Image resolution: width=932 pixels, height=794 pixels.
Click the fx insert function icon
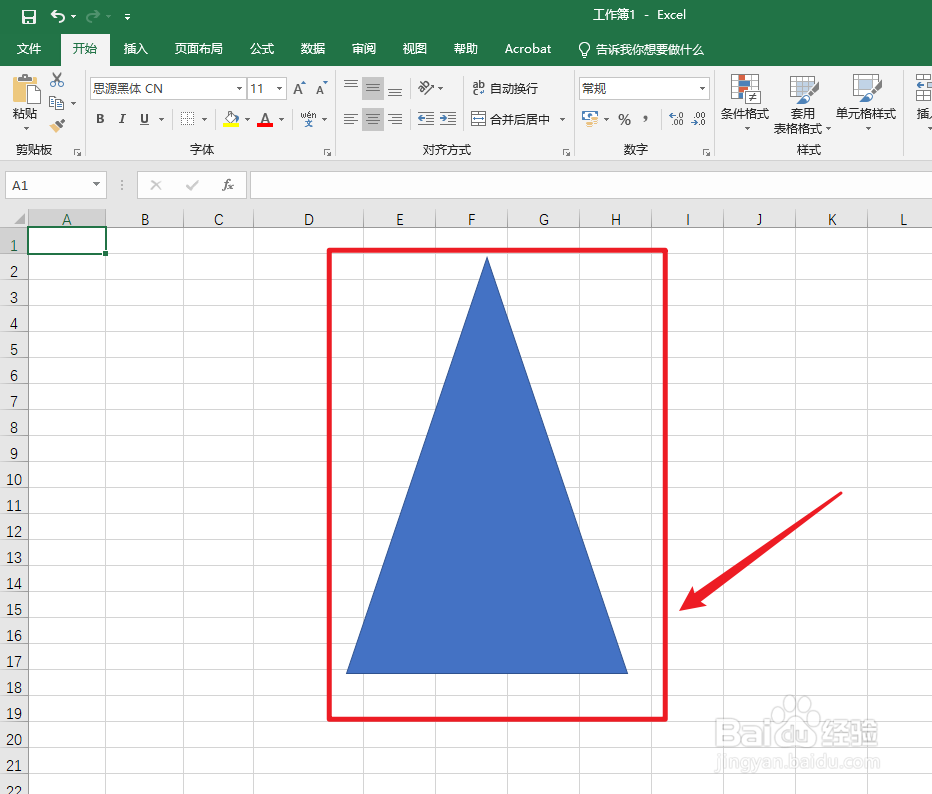click(228, 185)
